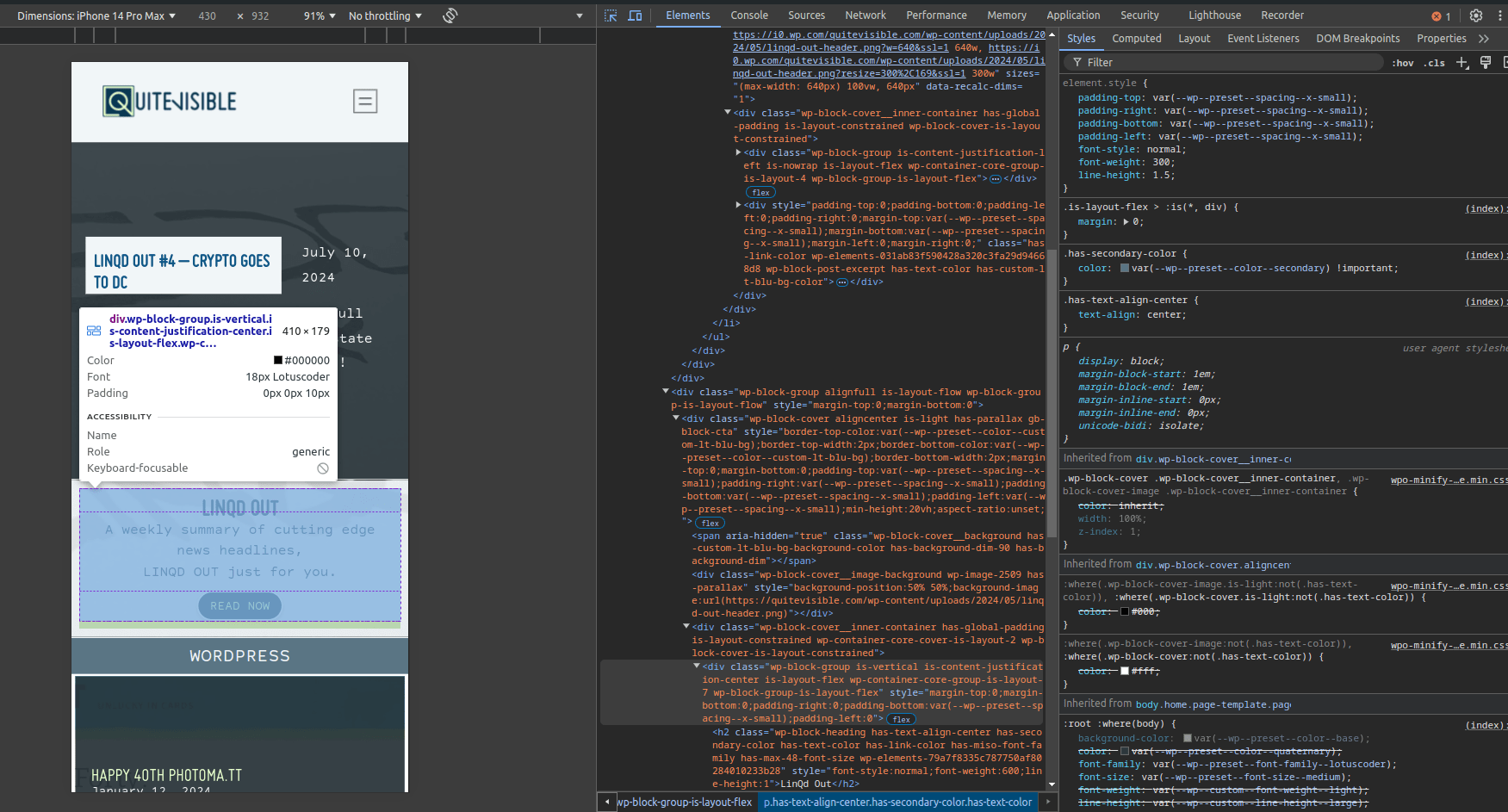This screenshot has width=1508, height=812.
Task: Open DevTools settings gear
Action: coord(1476,15)
